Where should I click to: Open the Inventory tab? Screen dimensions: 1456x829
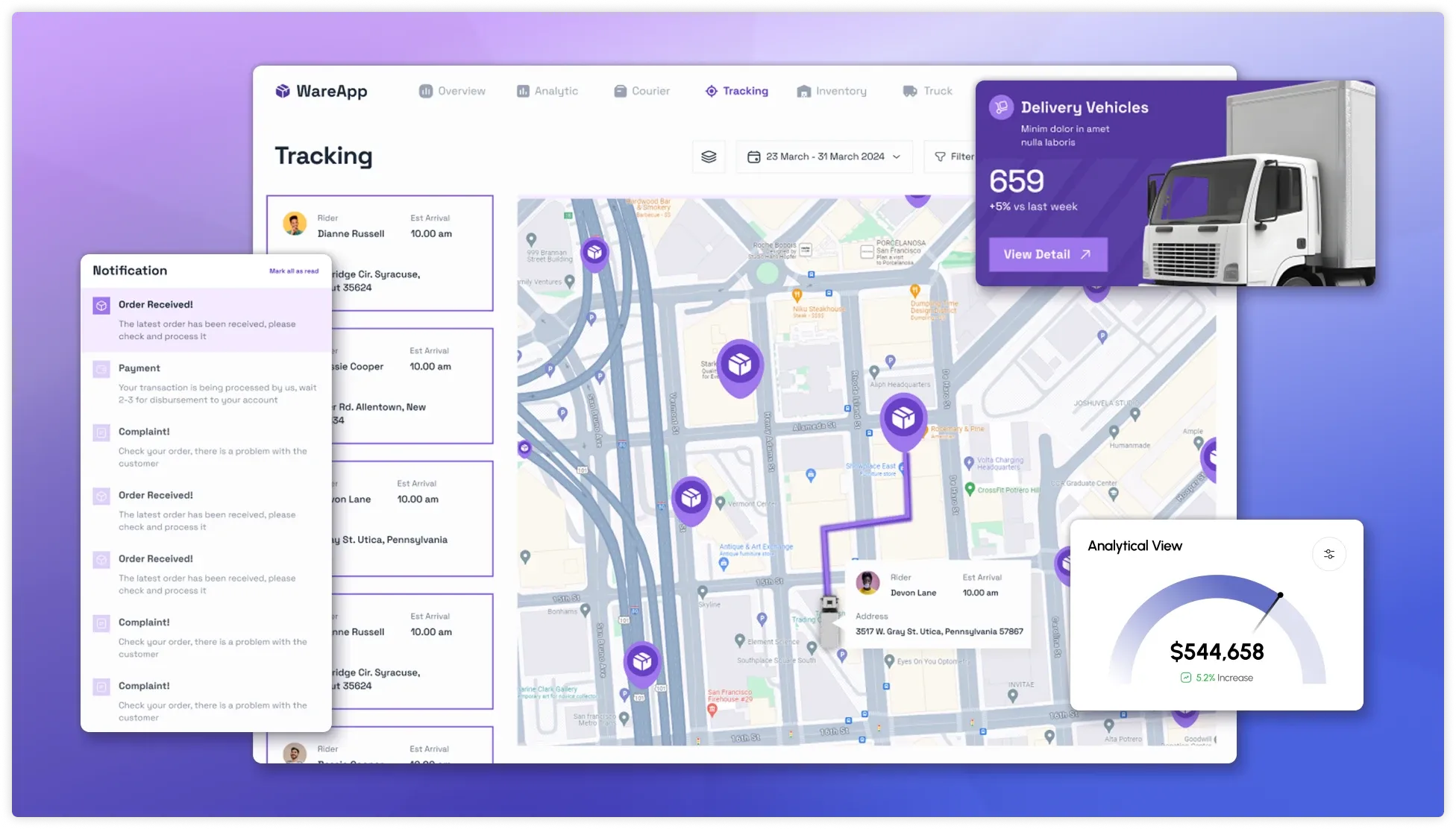point(832,91)
